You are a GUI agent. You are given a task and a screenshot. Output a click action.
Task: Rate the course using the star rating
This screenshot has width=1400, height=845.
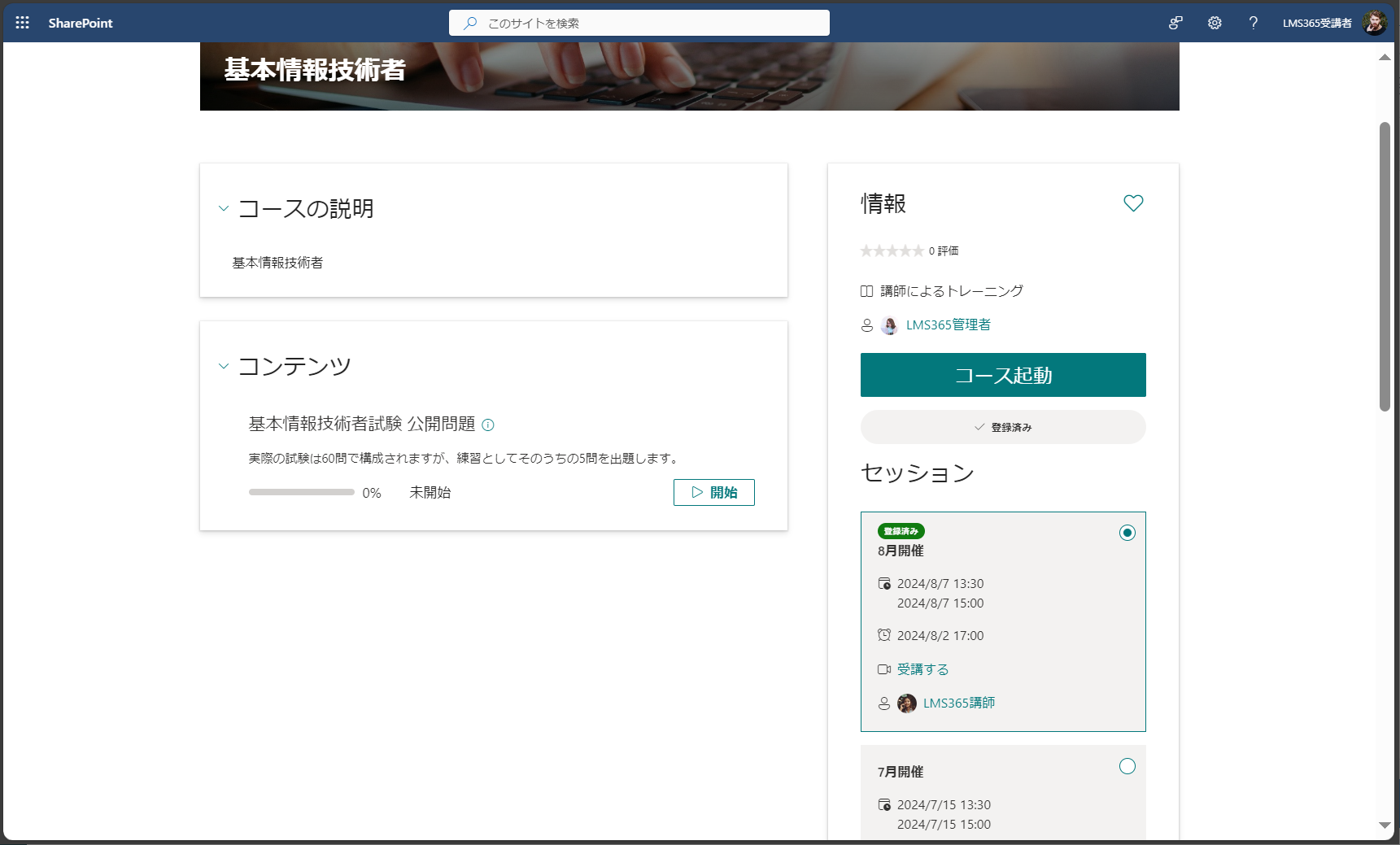pos(892,250)
